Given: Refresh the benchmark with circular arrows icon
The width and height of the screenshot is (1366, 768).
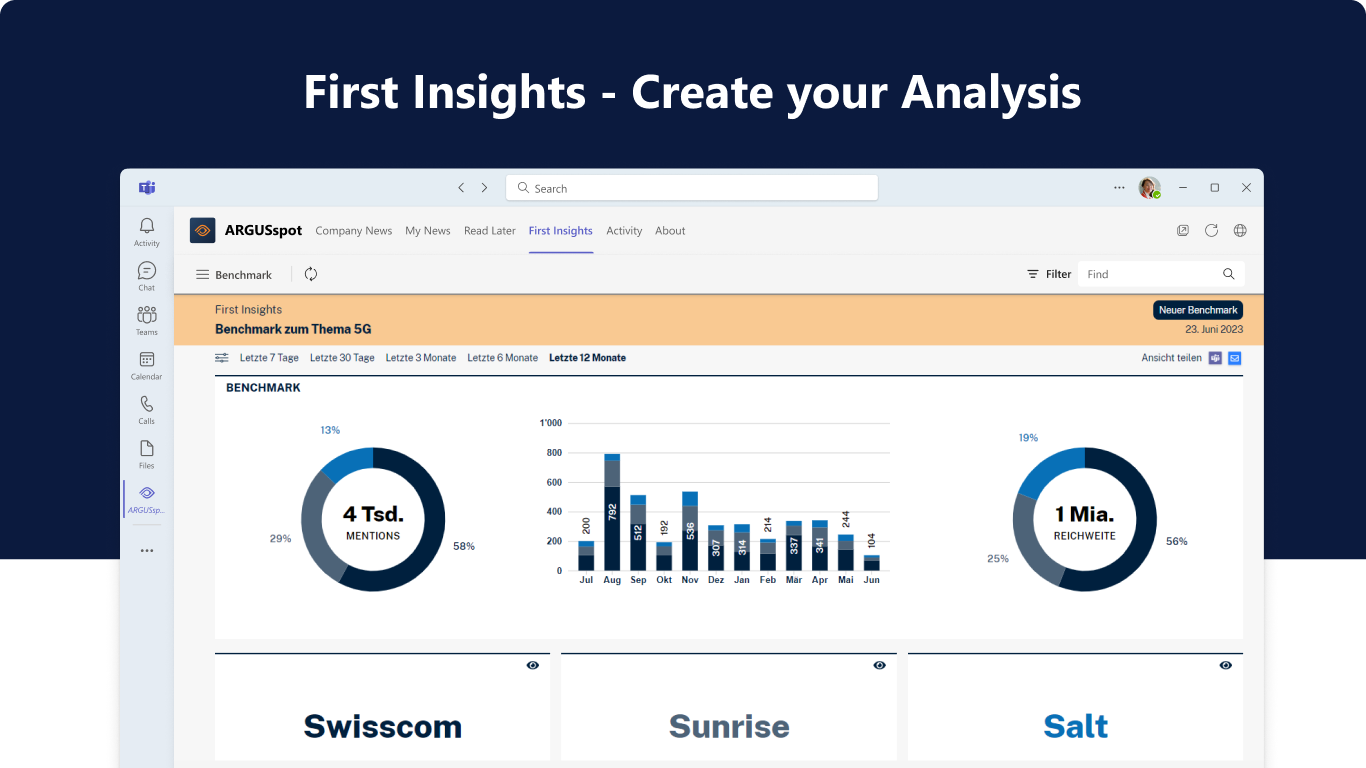Looking at the screenshot, I should (311, 274).
